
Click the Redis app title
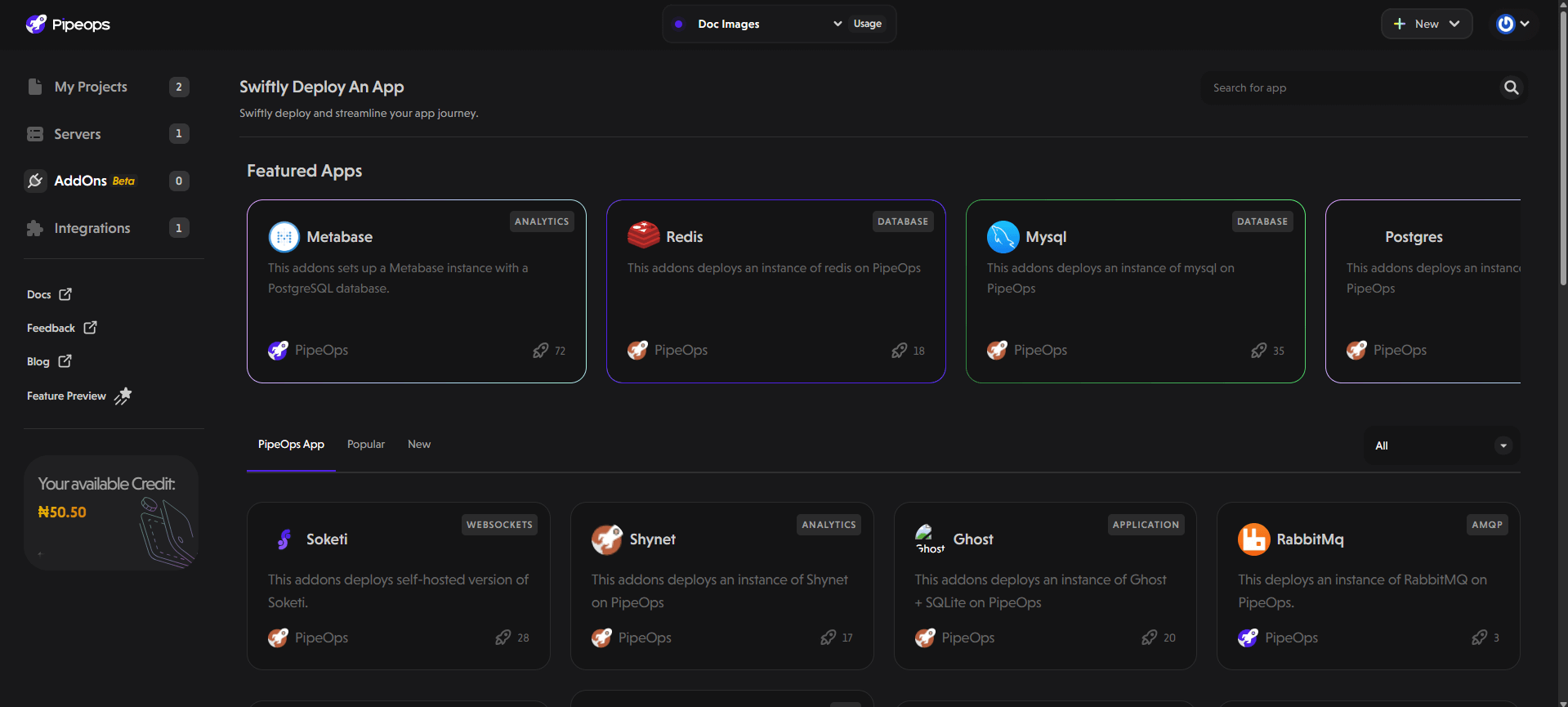coord(684,237)
